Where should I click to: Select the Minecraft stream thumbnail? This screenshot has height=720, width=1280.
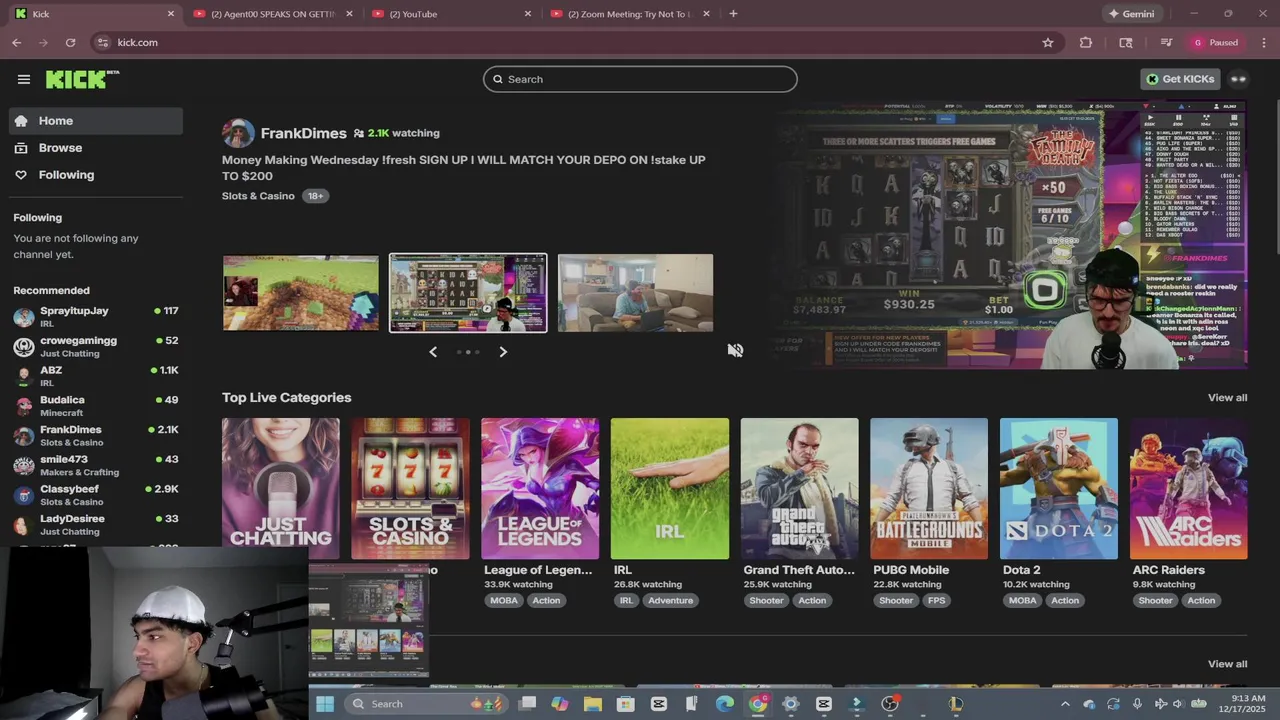point(301,293)
